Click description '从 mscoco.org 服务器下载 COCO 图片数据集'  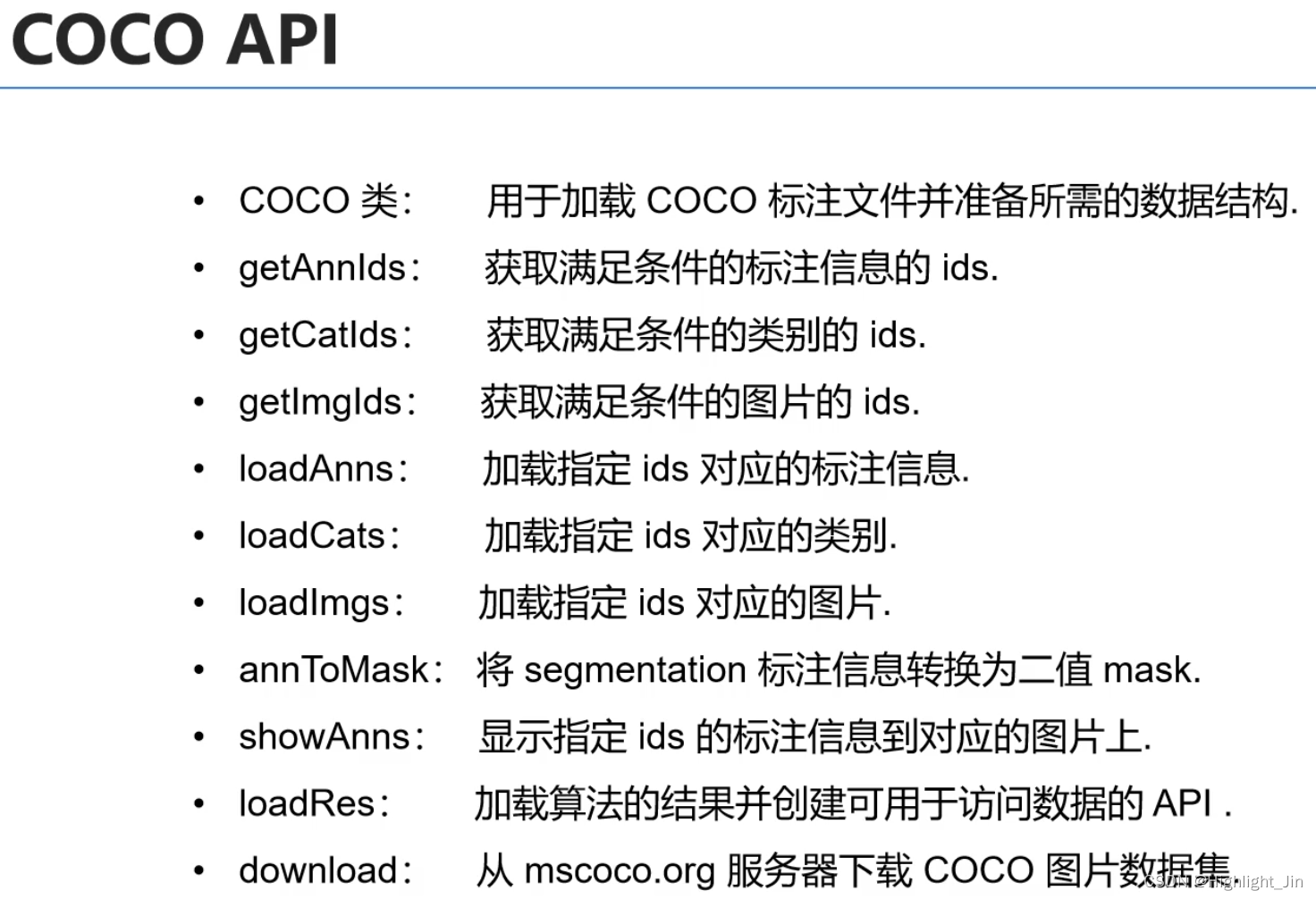click(x=854, y=870)
